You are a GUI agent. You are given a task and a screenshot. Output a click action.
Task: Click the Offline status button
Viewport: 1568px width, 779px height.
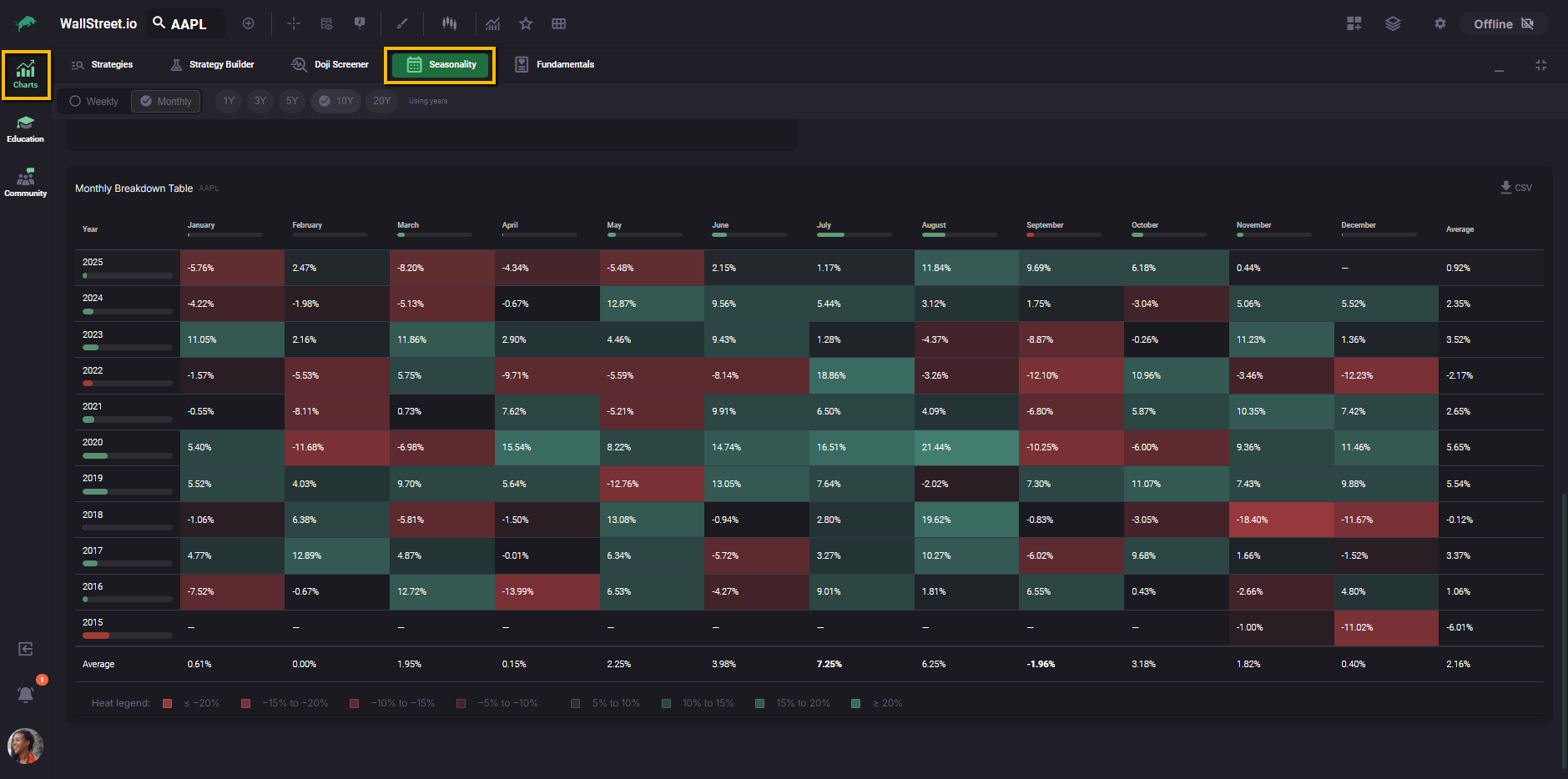point(1503,23)
